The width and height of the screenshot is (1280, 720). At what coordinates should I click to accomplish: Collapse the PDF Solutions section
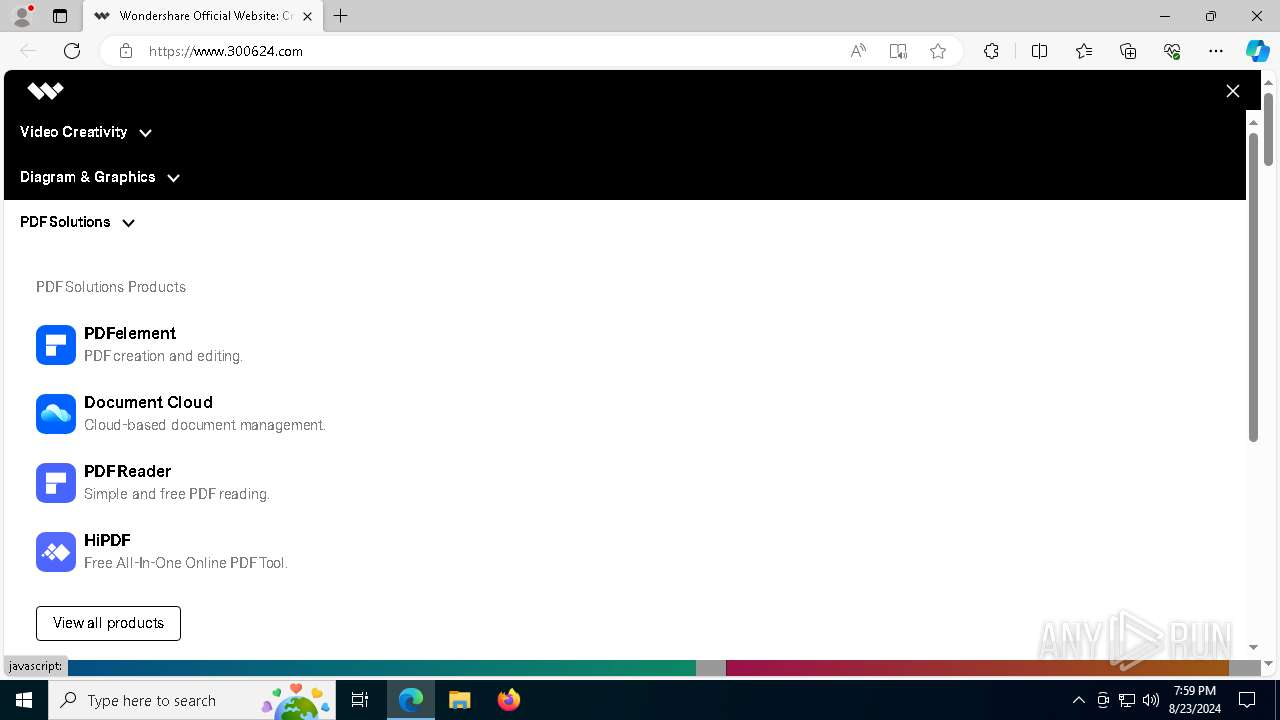point(77,222)
